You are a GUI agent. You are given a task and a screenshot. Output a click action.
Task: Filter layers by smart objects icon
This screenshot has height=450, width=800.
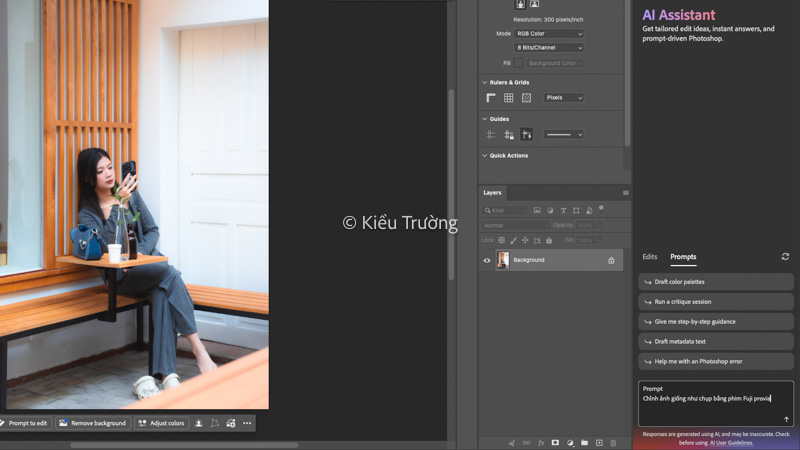(589, 210)
